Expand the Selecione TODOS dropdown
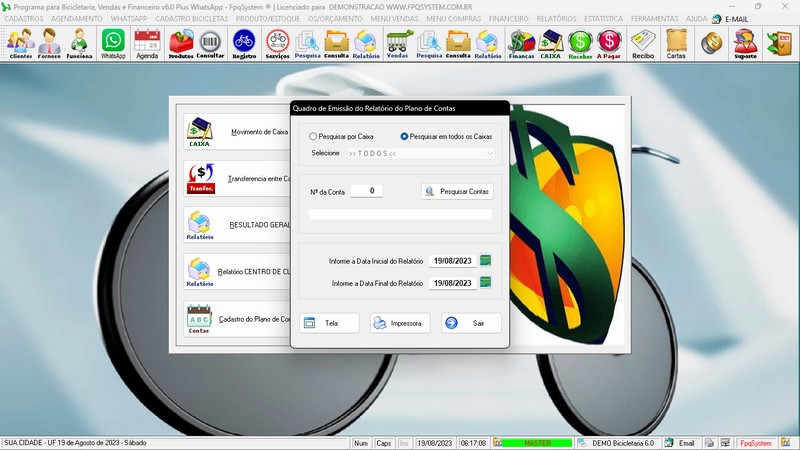This screenshot has width=800, height=450. pyautogui.click(x=489, y=153)
